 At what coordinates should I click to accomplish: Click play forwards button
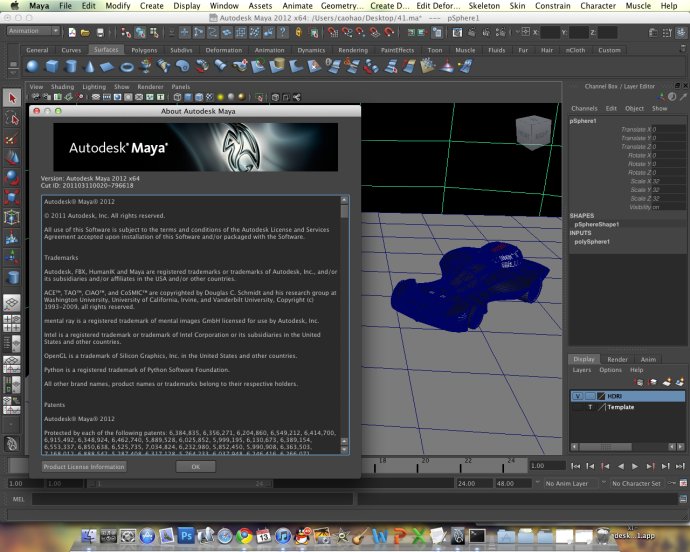click(635, 466)
